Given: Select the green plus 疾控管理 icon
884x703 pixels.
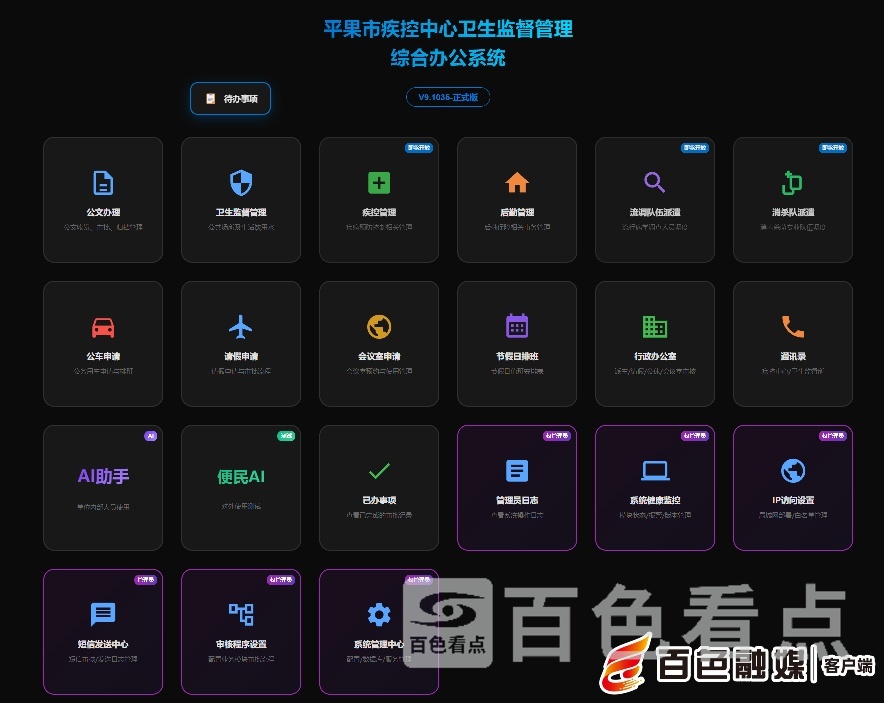Looking at the screenshot, I should click(379, 183).
